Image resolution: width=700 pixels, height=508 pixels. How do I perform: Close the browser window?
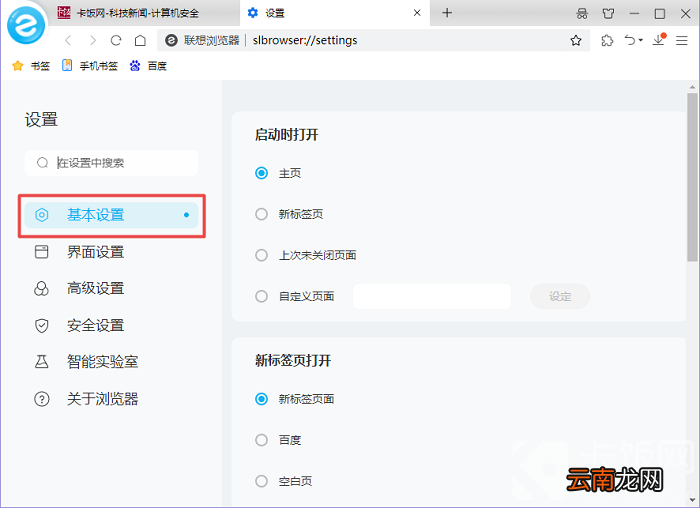[686, 13]
